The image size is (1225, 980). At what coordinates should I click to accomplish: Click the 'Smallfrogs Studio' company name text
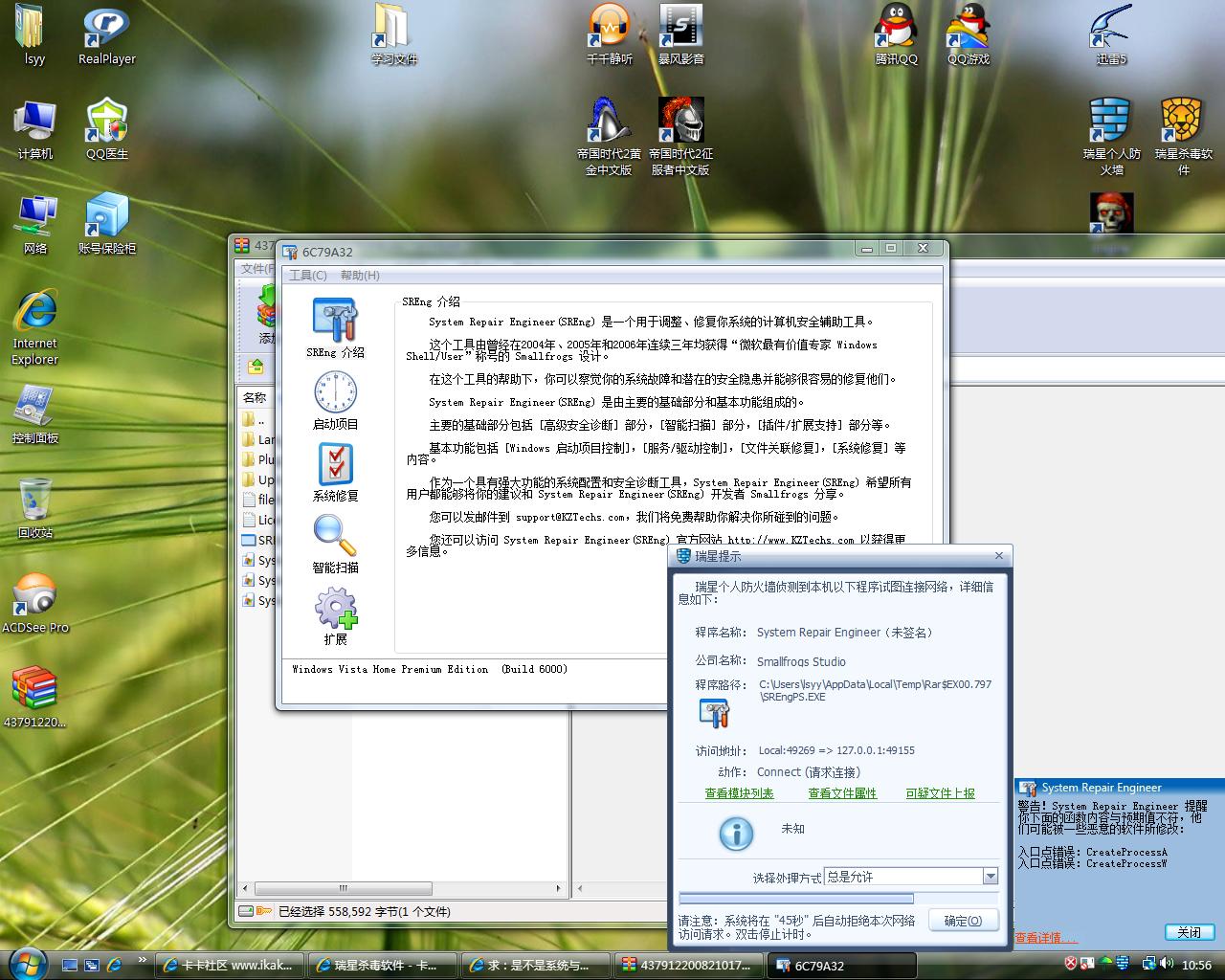click(x=801, y=661)
